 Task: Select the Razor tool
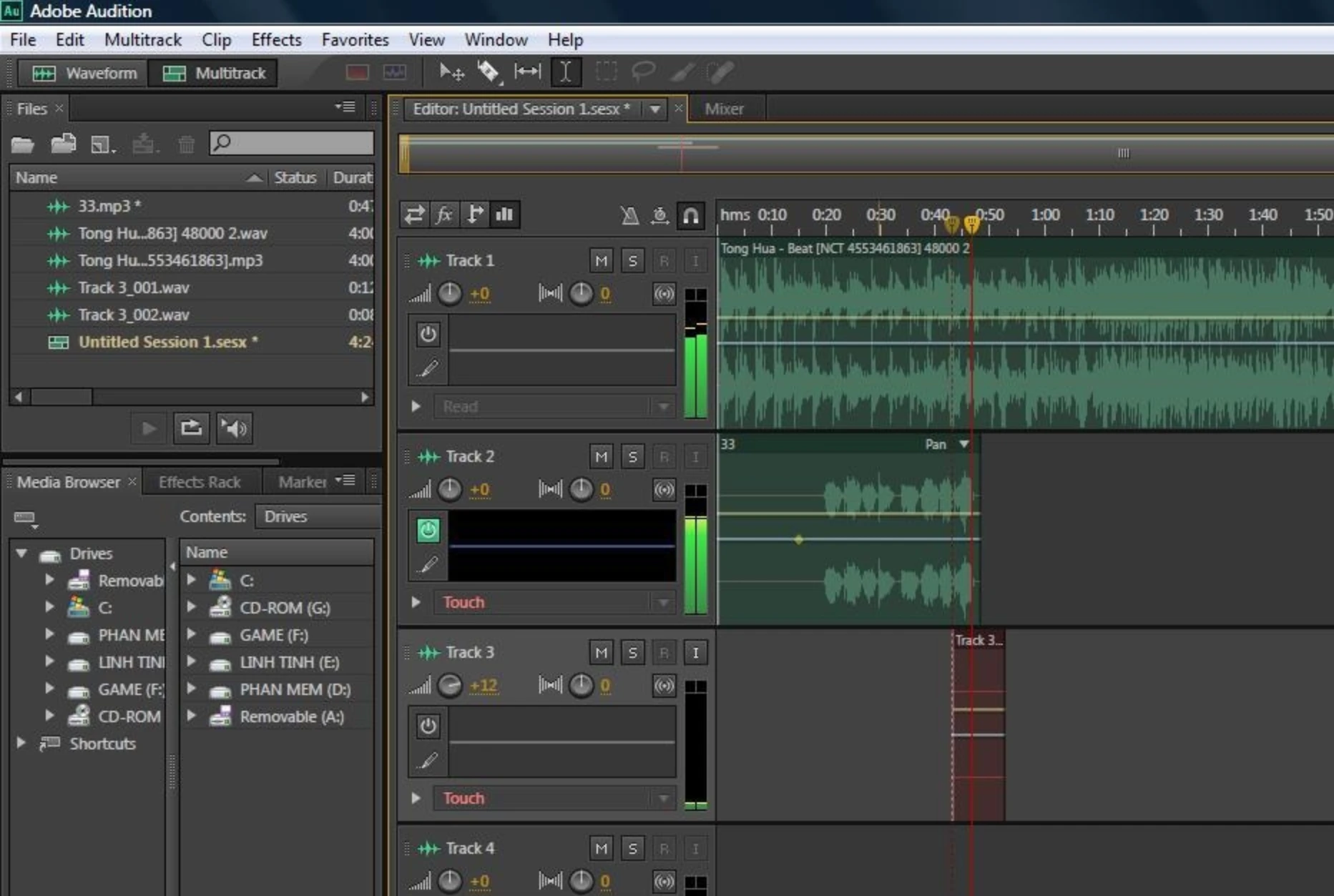(x=489, y=72)
